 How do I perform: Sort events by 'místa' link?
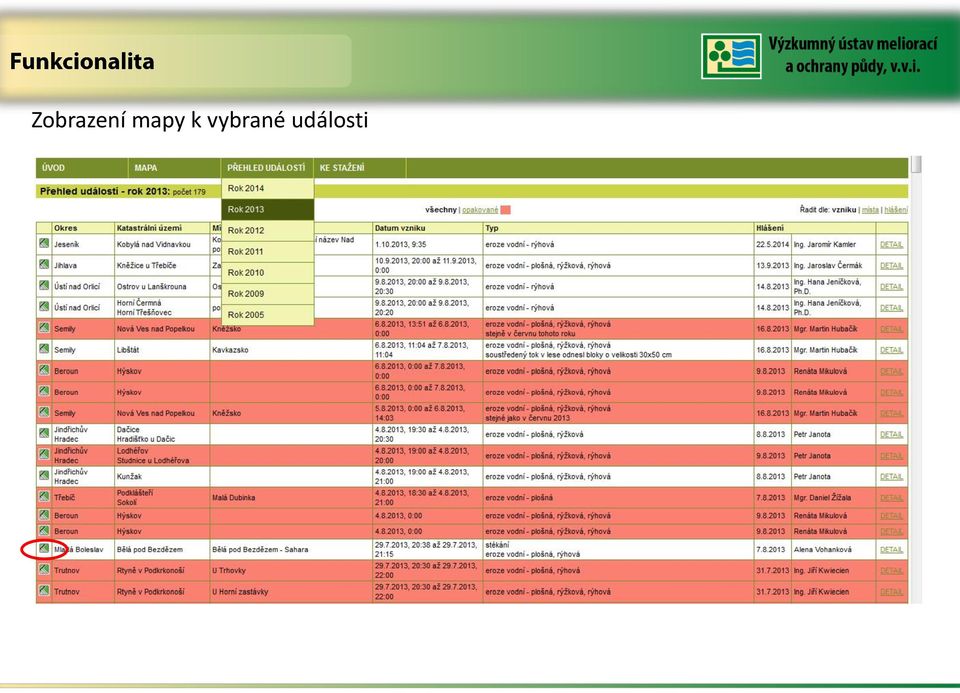pos(870,210)
